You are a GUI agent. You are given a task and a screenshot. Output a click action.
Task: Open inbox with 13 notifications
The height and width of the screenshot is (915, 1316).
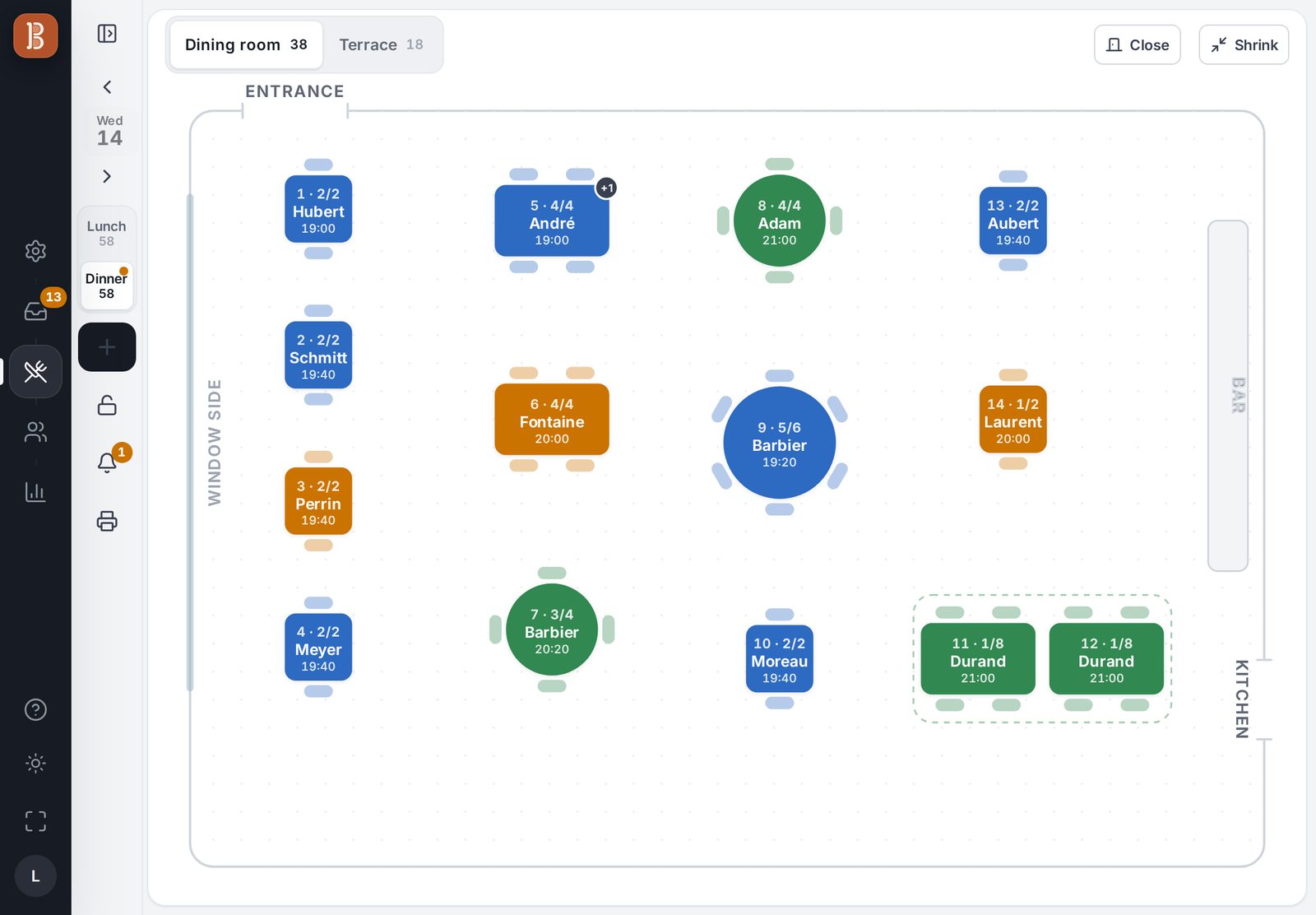pyautogui.click(x=35, y=311)
